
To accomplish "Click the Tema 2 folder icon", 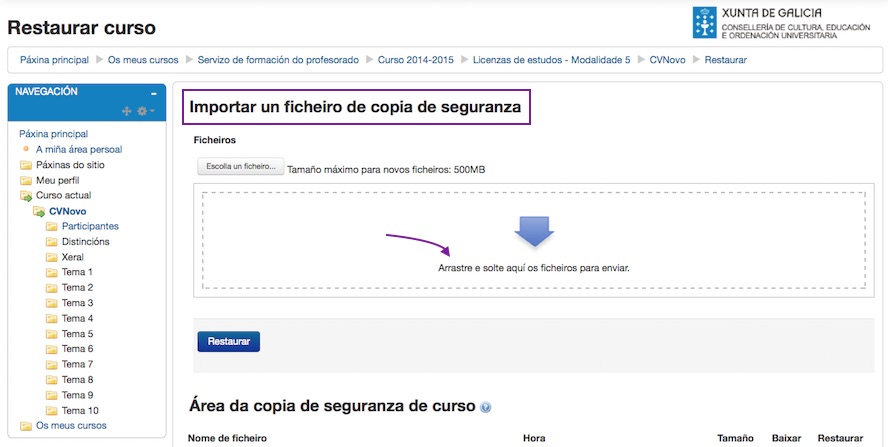I will [52, 288].
